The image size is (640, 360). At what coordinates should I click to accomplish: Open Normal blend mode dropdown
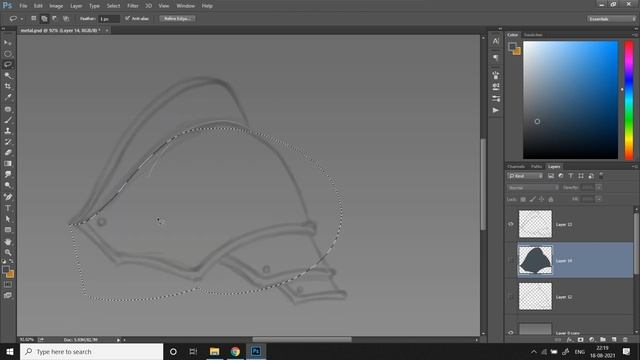(x=533, y=188)
